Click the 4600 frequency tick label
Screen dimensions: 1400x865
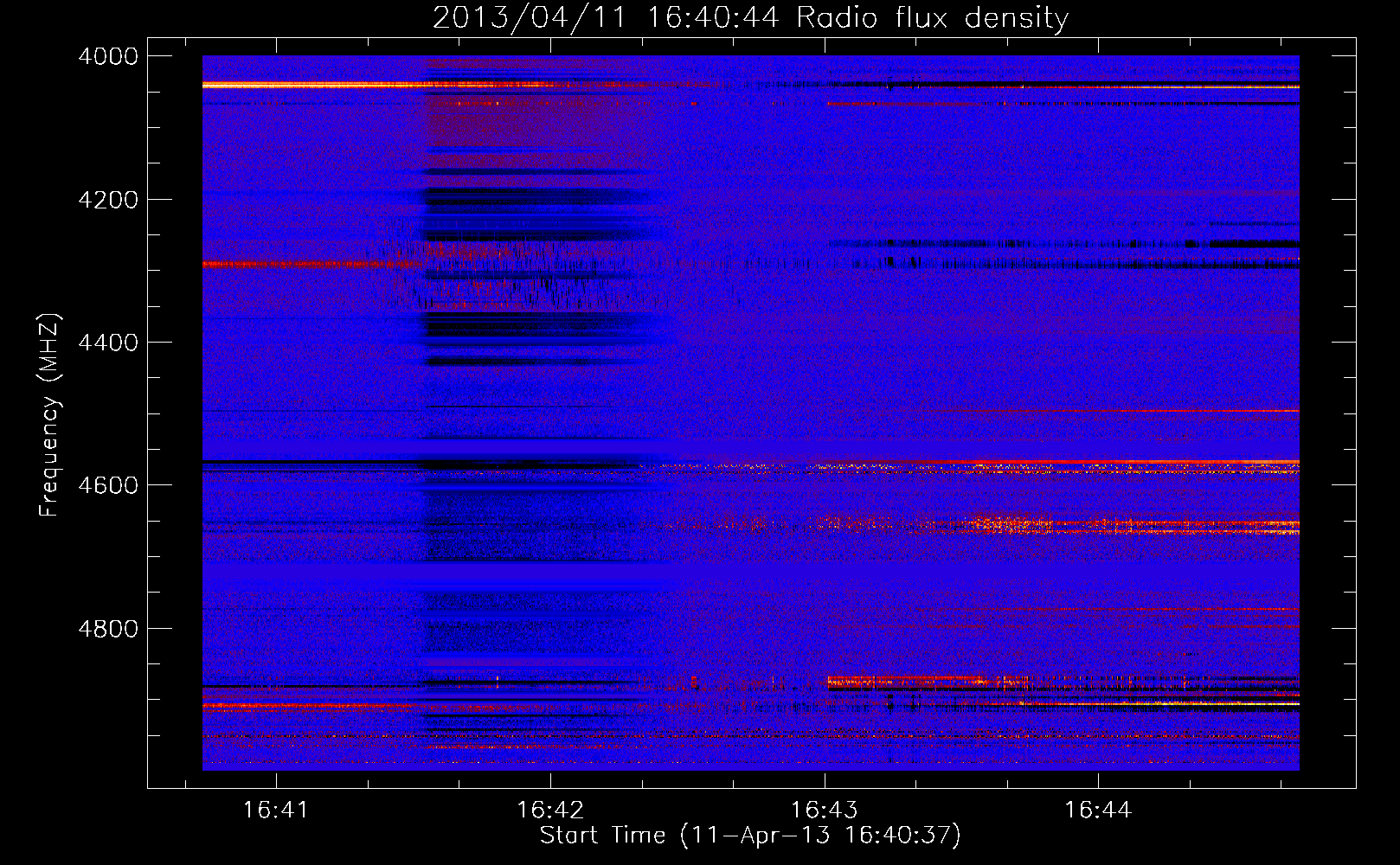[108, 485]
